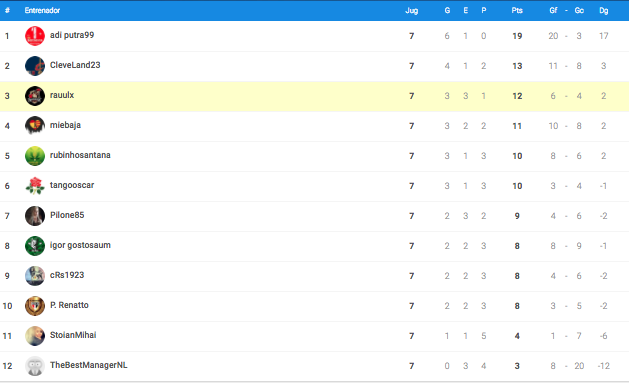Sort table by the Pts column header
Image resolution: width=629 pixels, height=383 pixels.
[x=517, y=10]
